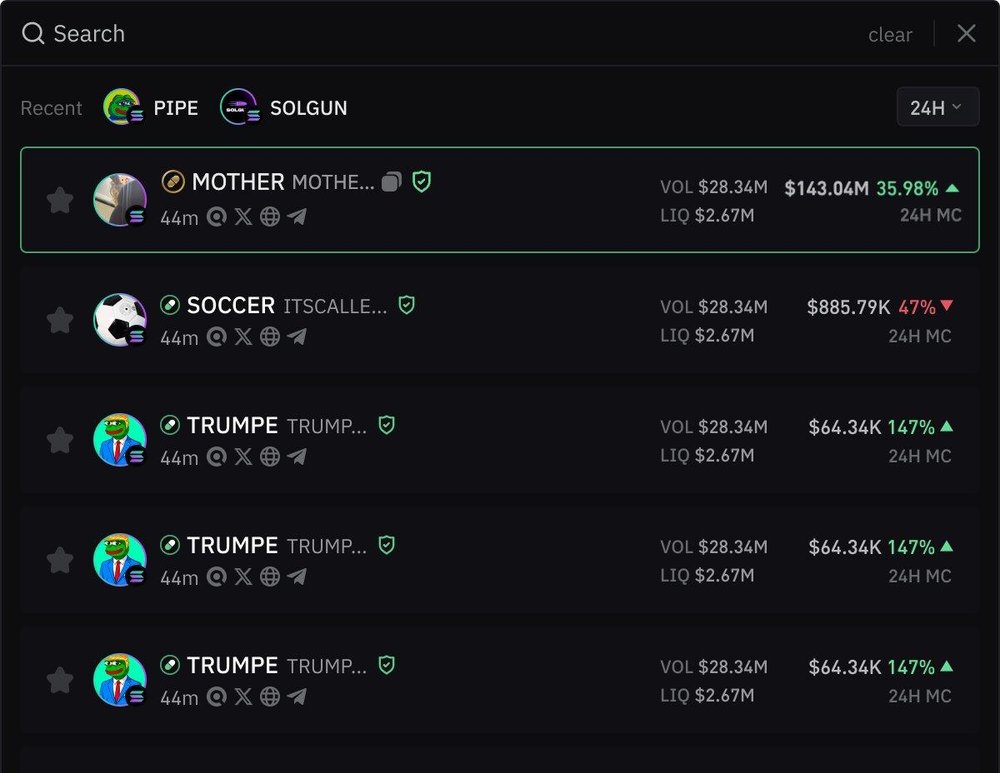This screenshot has width=1000, height=773.
Task: Open SOCCER's Telegram link icon
Action: coord(296,337)
